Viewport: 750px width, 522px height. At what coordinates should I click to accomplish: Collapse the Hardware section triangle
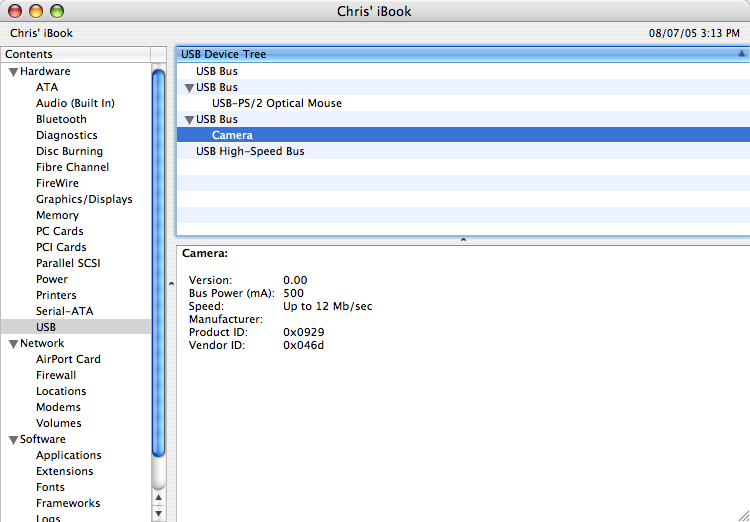tap(13, 72)
